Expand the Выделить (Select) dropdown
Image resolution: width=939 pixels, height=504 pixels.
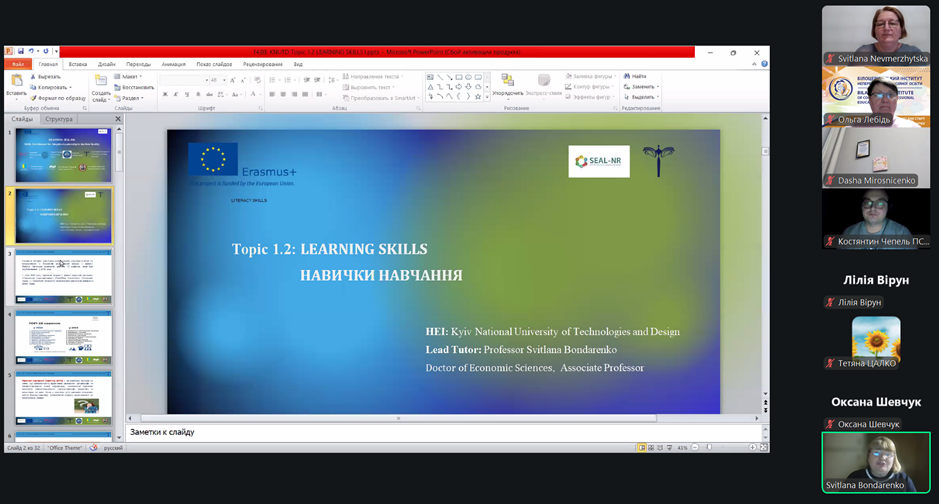pyautogui.click(x=641, y=98)
